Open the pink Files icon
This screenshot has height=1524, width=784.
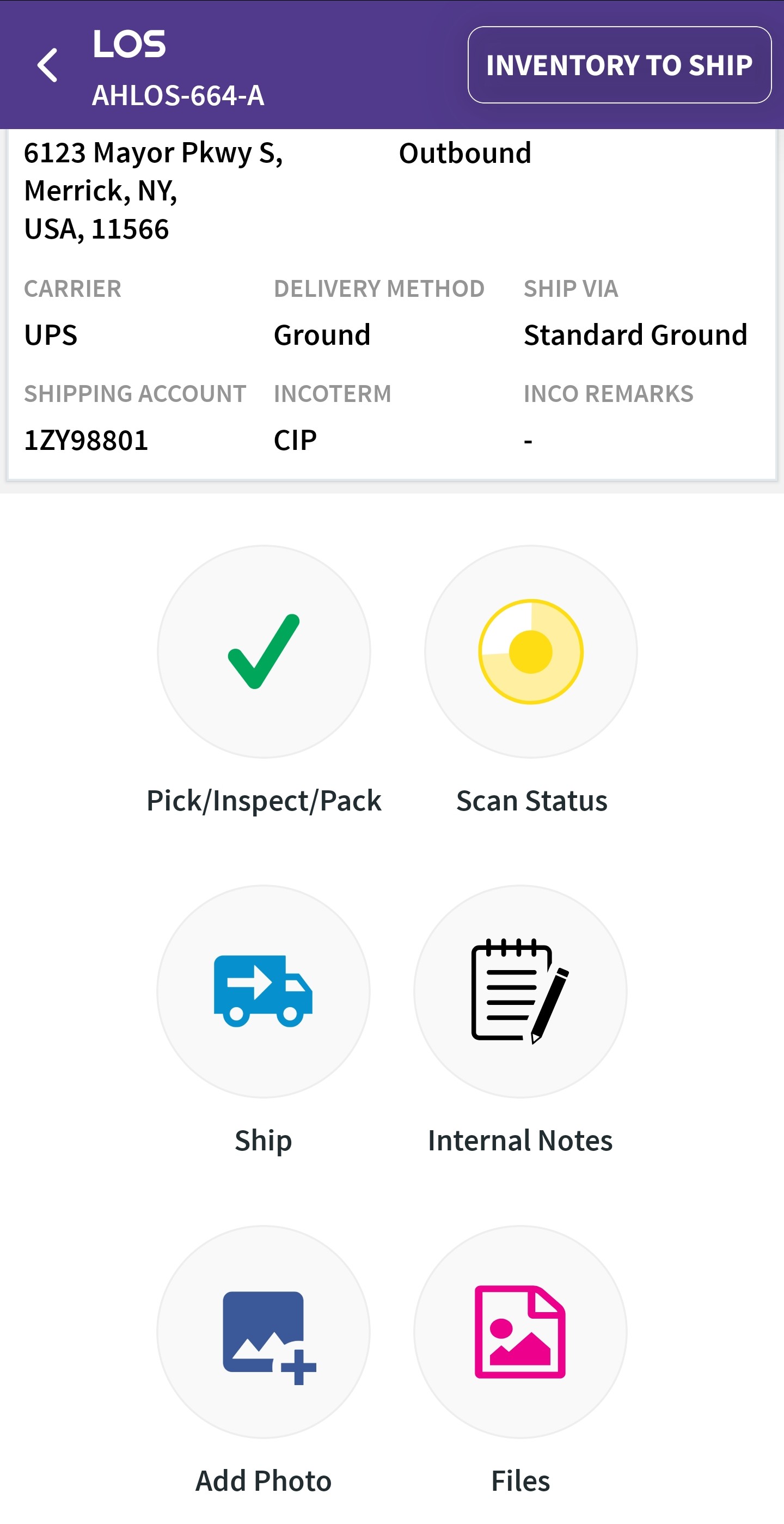520,1332
